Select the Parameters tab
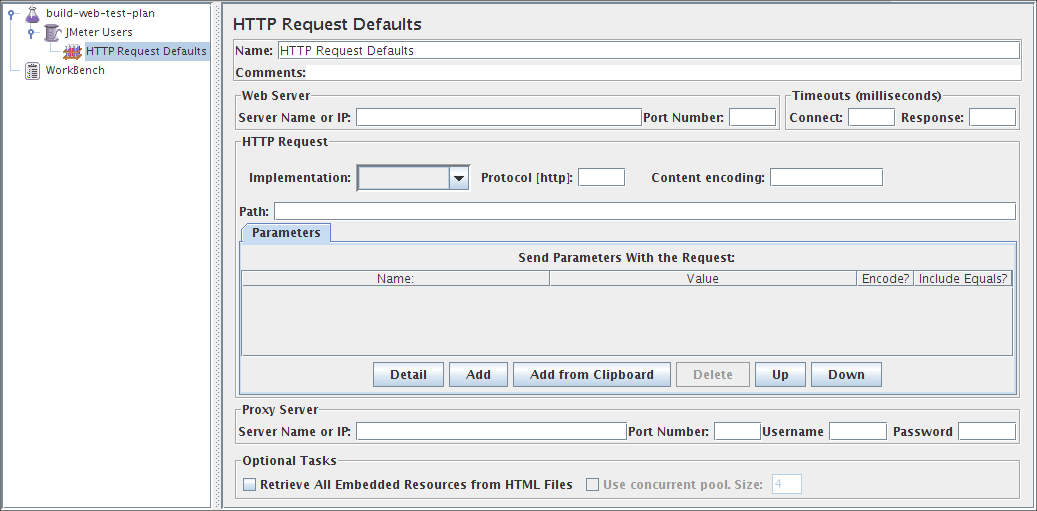 [286, 233]
